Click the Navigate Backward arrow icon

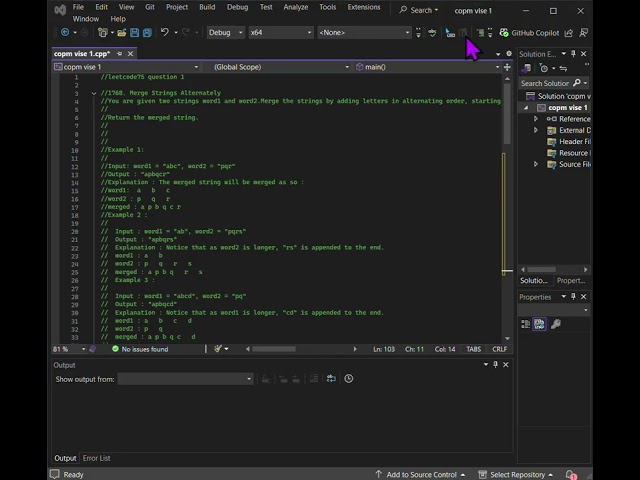pos(65,32)
